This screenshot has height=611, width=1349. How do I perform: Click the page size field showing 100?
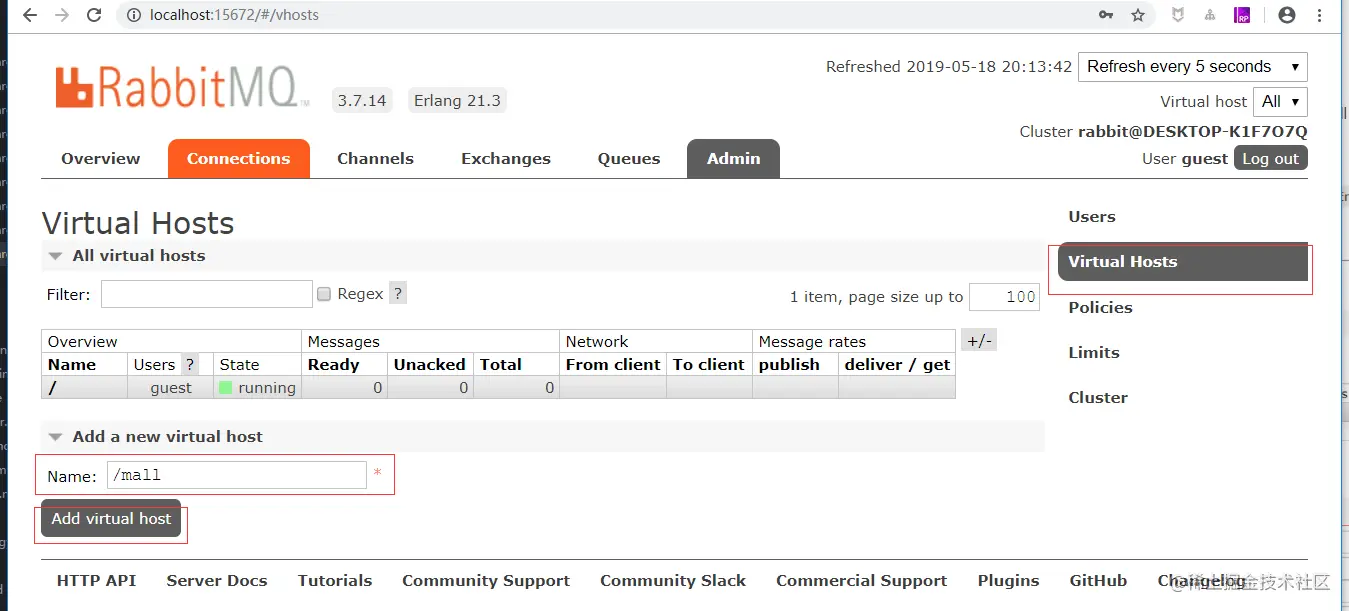pyautogui.click(x=1004, y=297)
